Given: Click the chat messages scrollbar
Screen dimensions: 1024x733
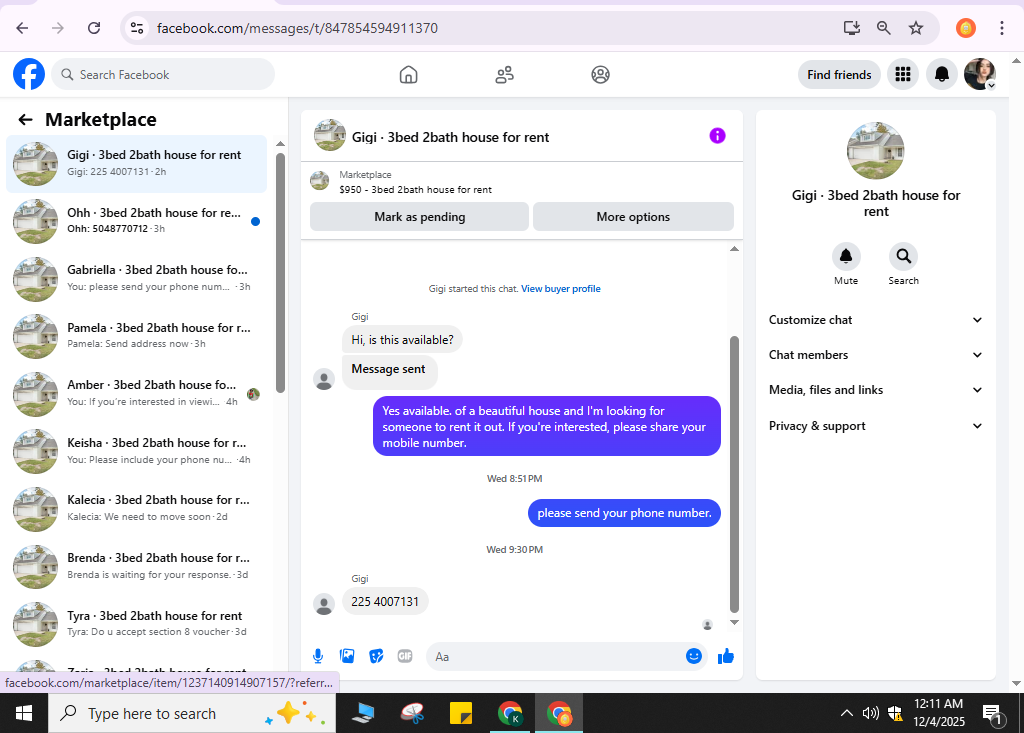Looking at the screenshot, I should click(734, 474).
